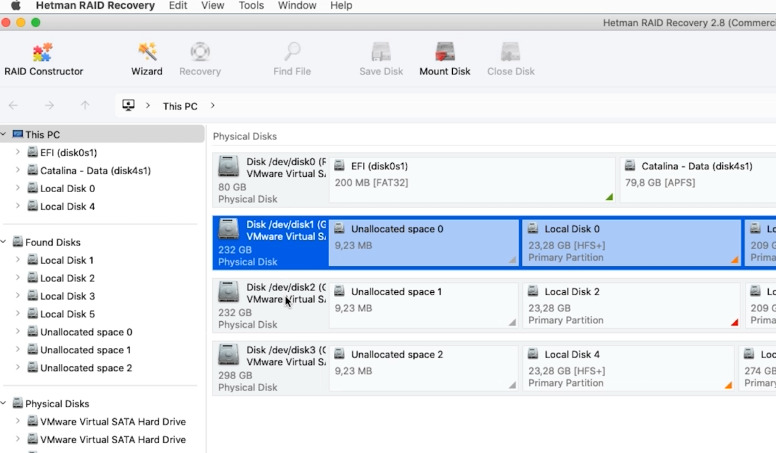776x453 pixels.
Task: Select Local Disk 3 in Found Disks
Action: click(x=67, y=296)
